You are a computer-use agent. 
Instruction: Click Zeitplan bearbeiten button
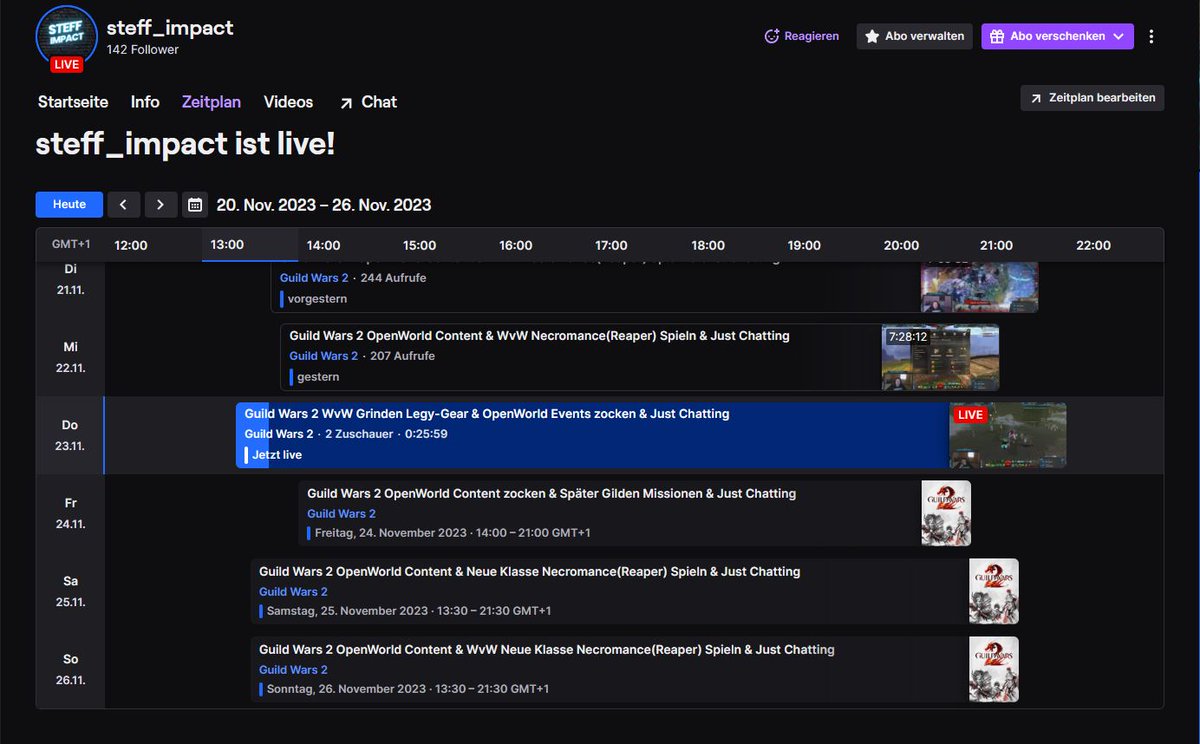(x=1092, y=98)
